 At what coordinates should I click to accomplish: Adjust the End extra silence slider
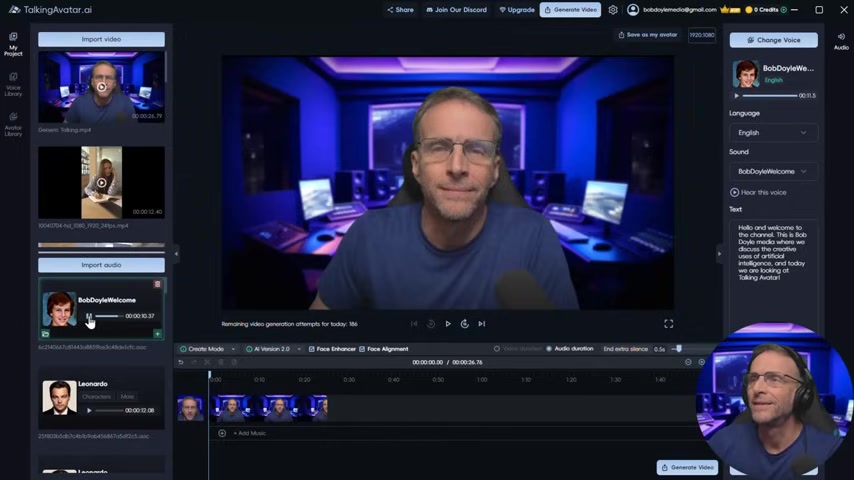tap(679, 349)
